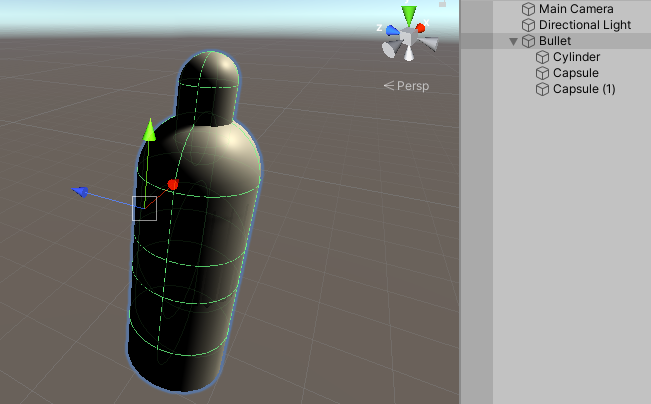Click the small rounded tip of the bullet
The image size is (651, 404).
pyautogui.click(x=210, y=87)
